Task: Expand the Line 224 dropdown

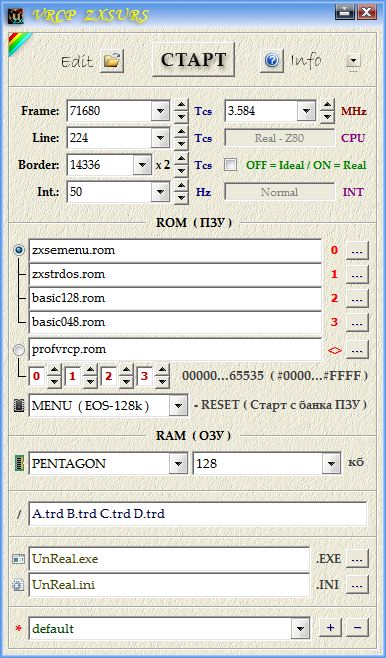Action: (x=160, y=138)
